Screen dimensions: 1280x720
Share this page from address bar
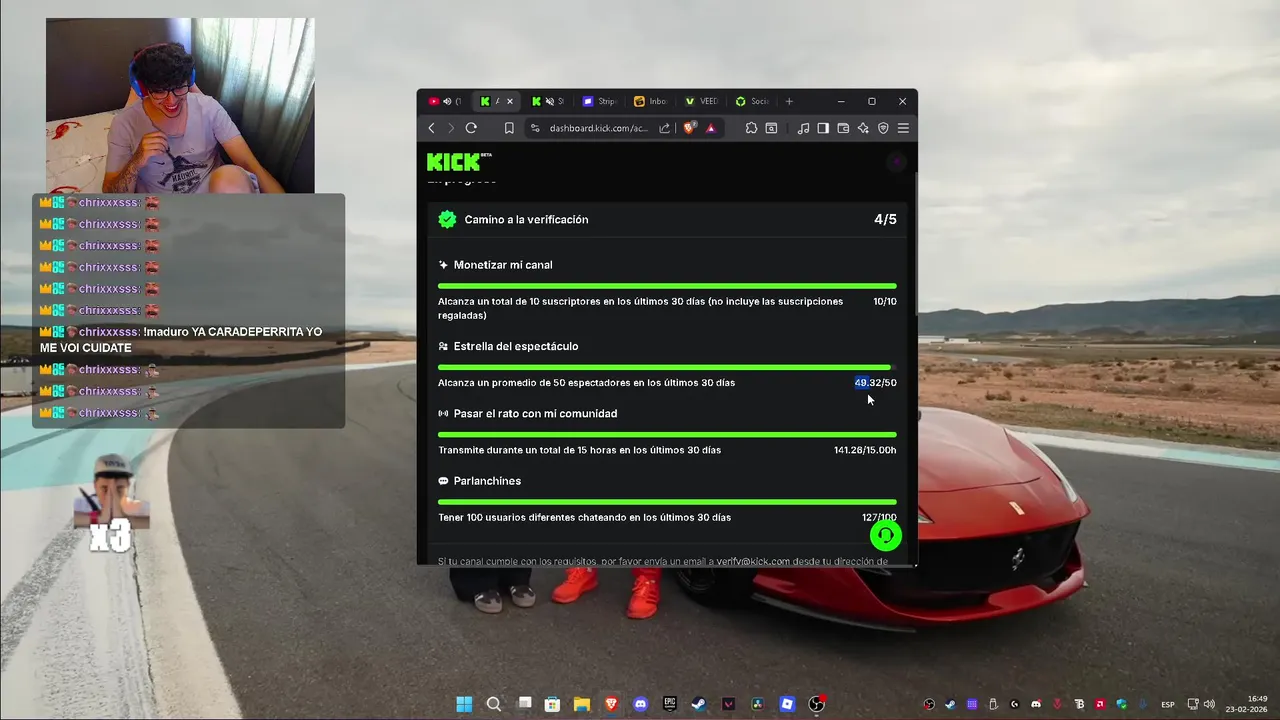[x=665, y=128]
